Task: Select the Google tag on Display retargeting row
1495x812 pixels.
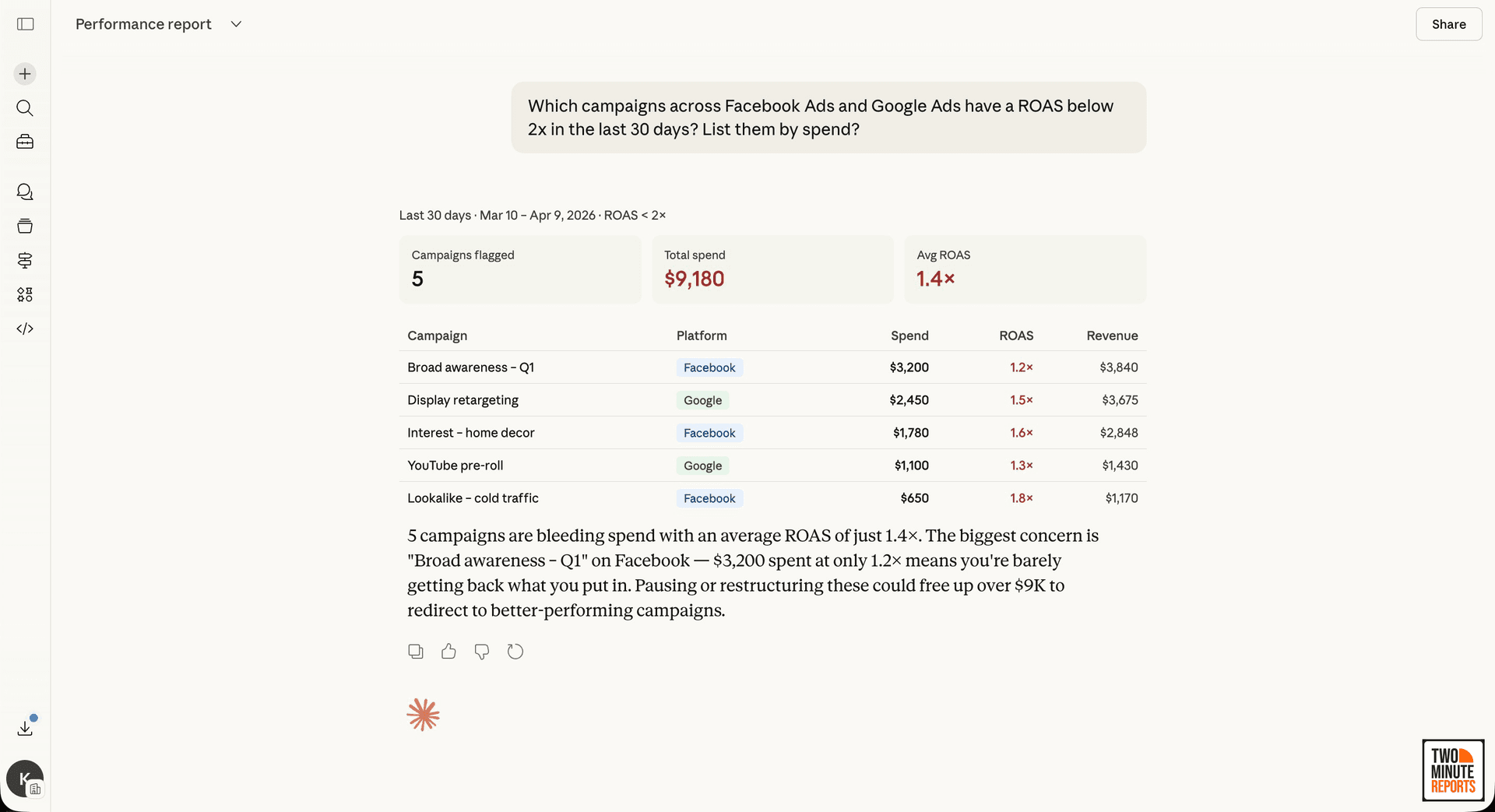Action: click(702, 399)
